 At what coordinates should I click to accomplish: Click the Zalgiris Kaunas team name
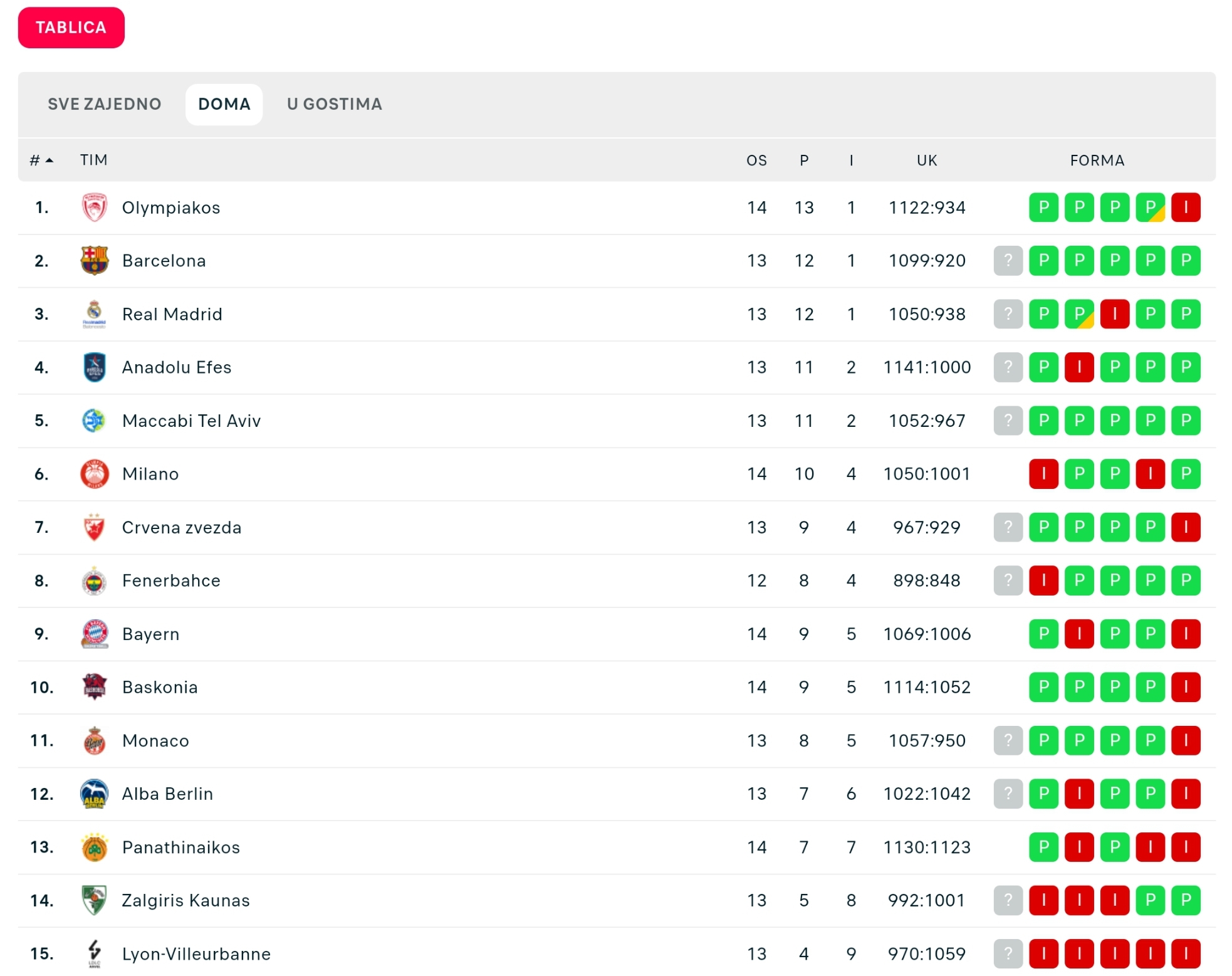(x=186, y=901)
